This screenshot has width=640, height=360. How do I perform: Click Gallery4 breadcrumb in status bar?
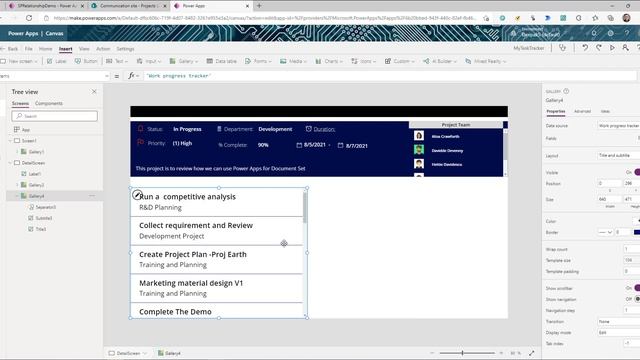click(x=169, y=353)
